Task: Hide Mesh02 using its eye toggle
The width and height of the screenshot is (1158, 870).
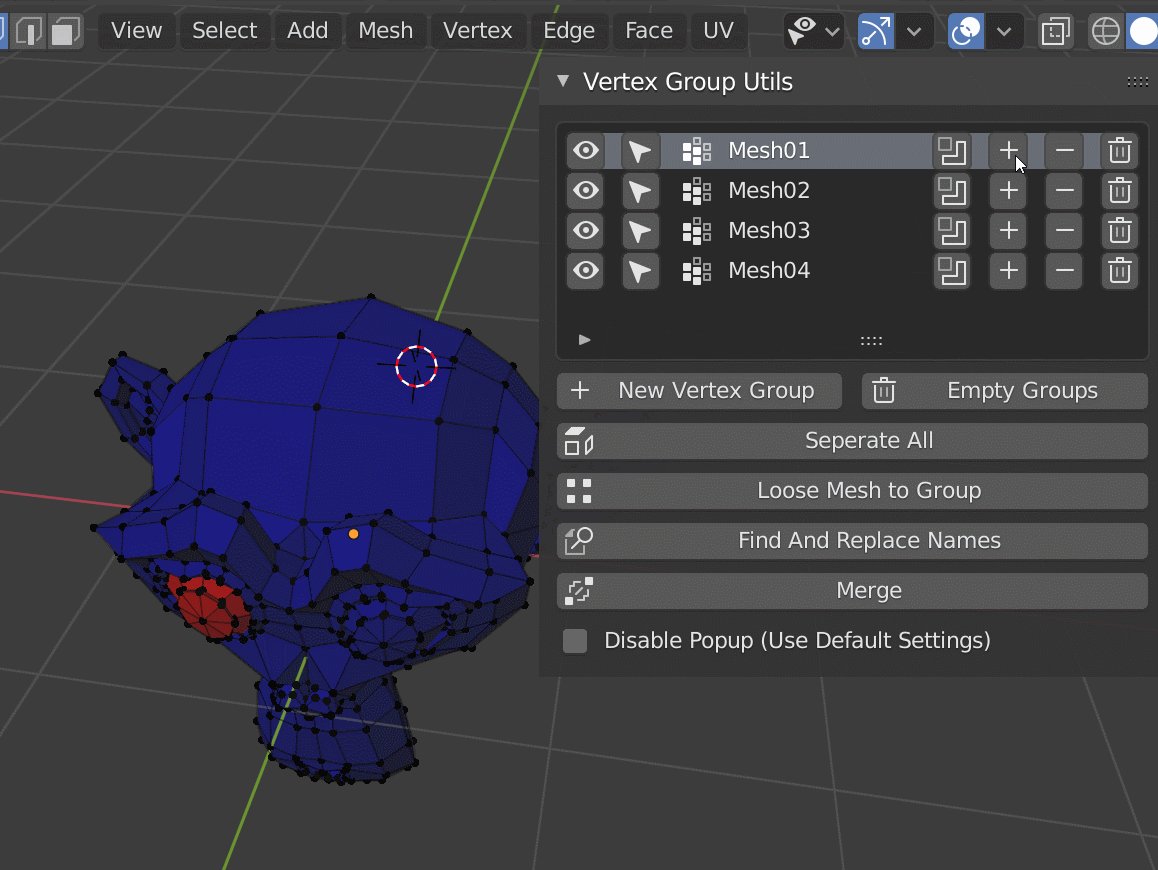Action: [585, 191]
